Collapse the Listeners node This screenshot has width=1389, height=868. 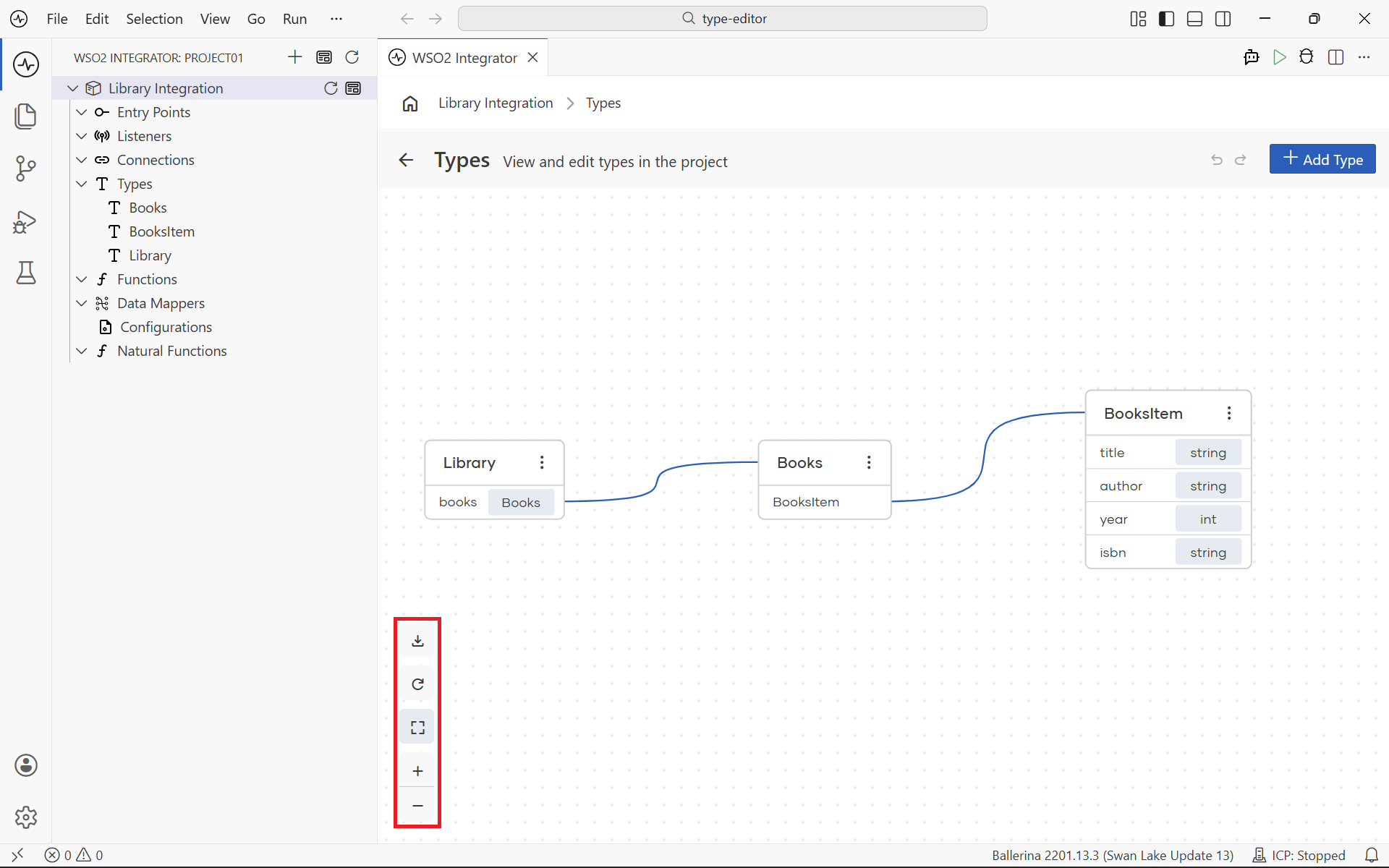coord(82,136)
